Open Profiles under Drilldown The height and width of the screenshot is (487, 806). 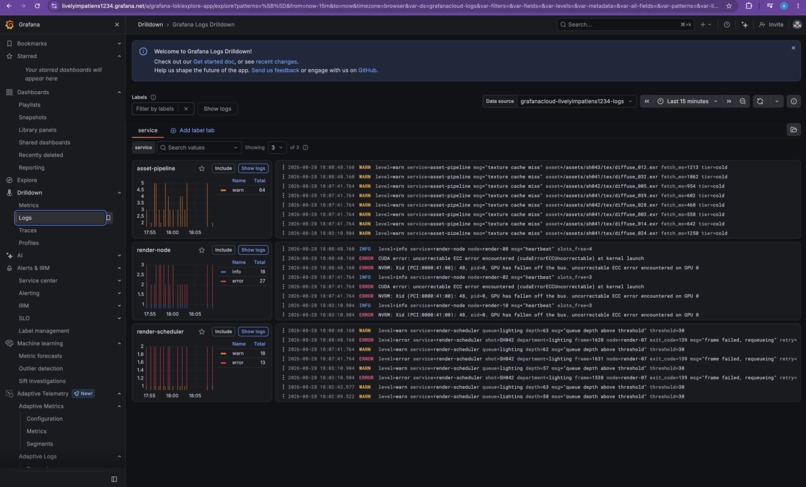coord(28,243)
